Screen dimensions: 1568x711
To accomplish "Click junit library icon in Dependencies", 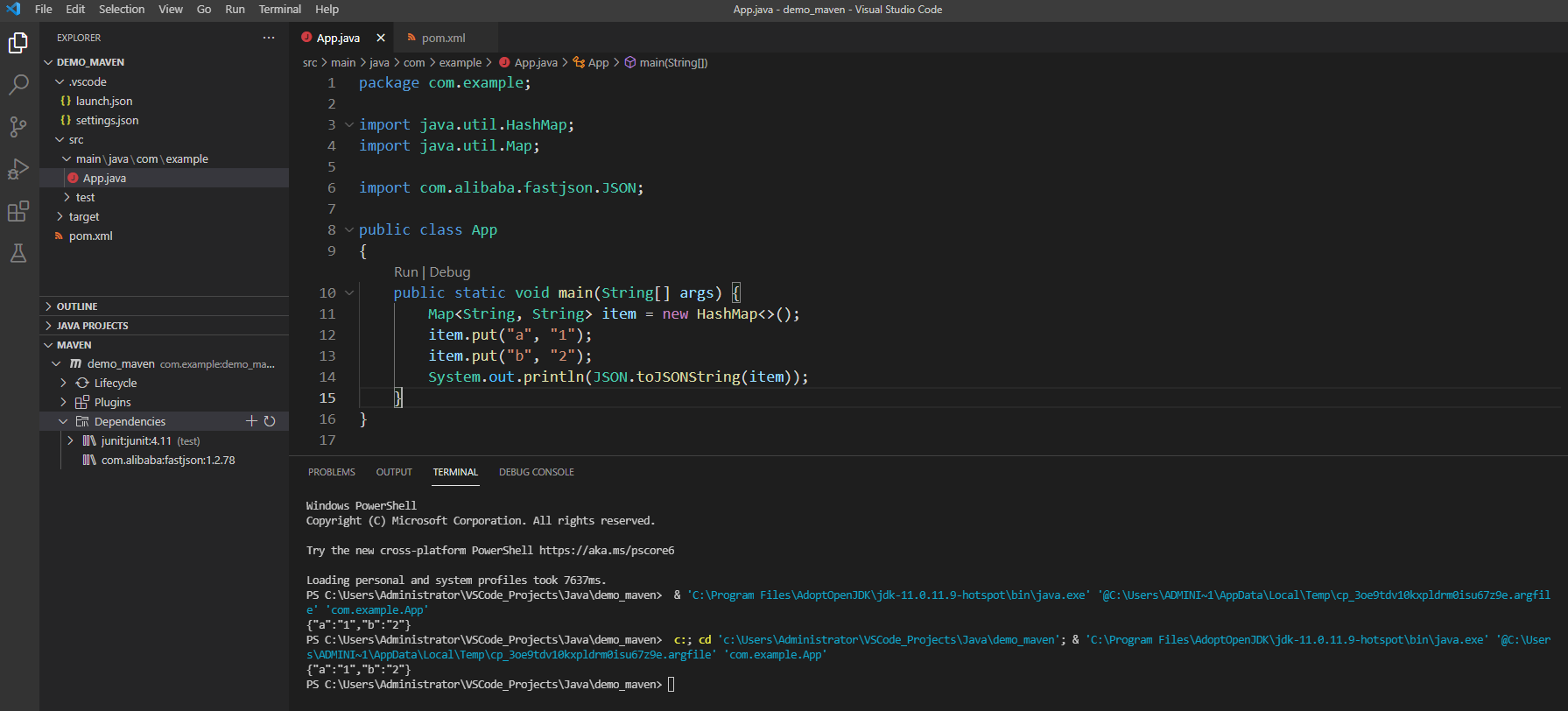I will 89,440.
